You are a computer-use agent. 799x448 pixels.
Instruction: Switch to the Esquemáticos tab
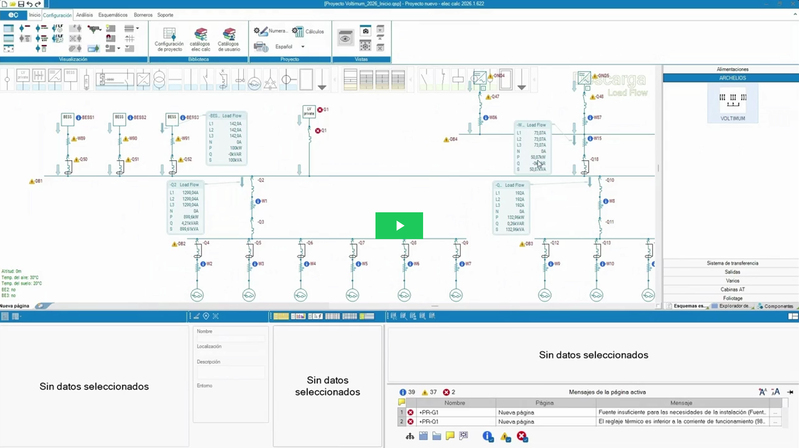[x=113, y=15]
